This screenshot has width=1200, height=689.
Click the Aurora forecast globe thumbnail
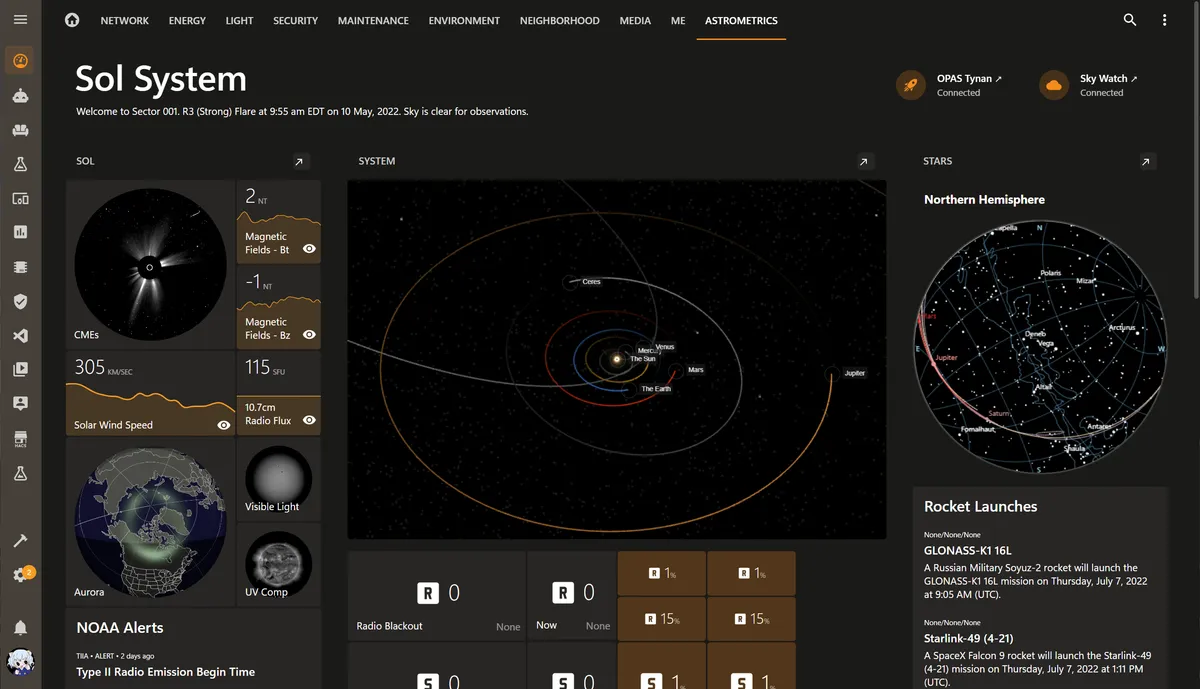coord(151,521)
